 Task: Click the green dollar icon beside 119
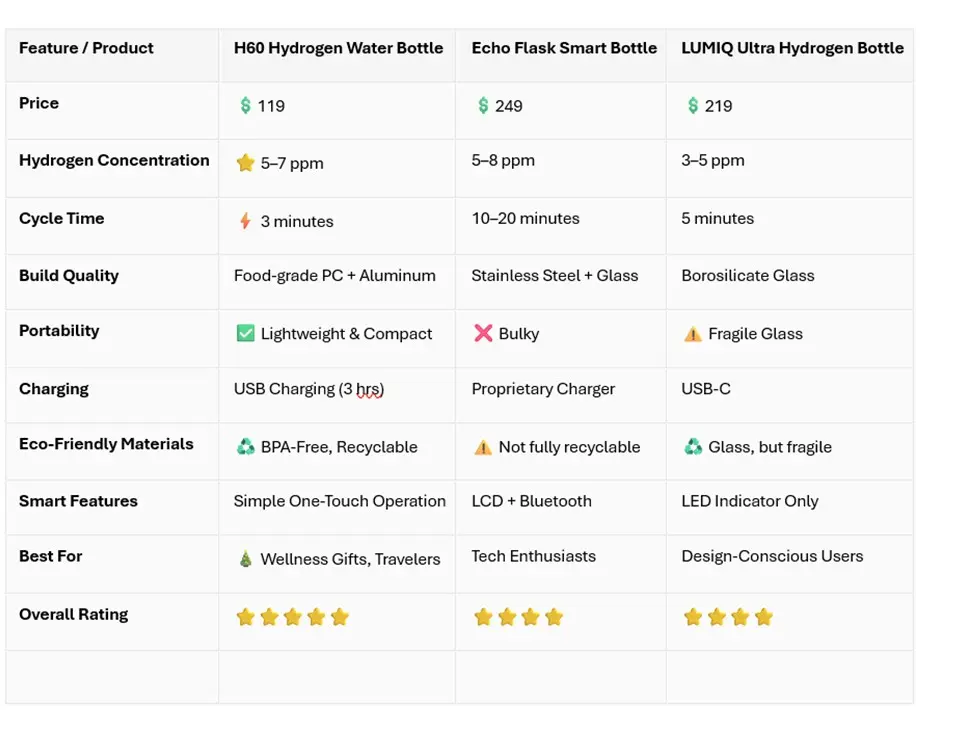245,105
